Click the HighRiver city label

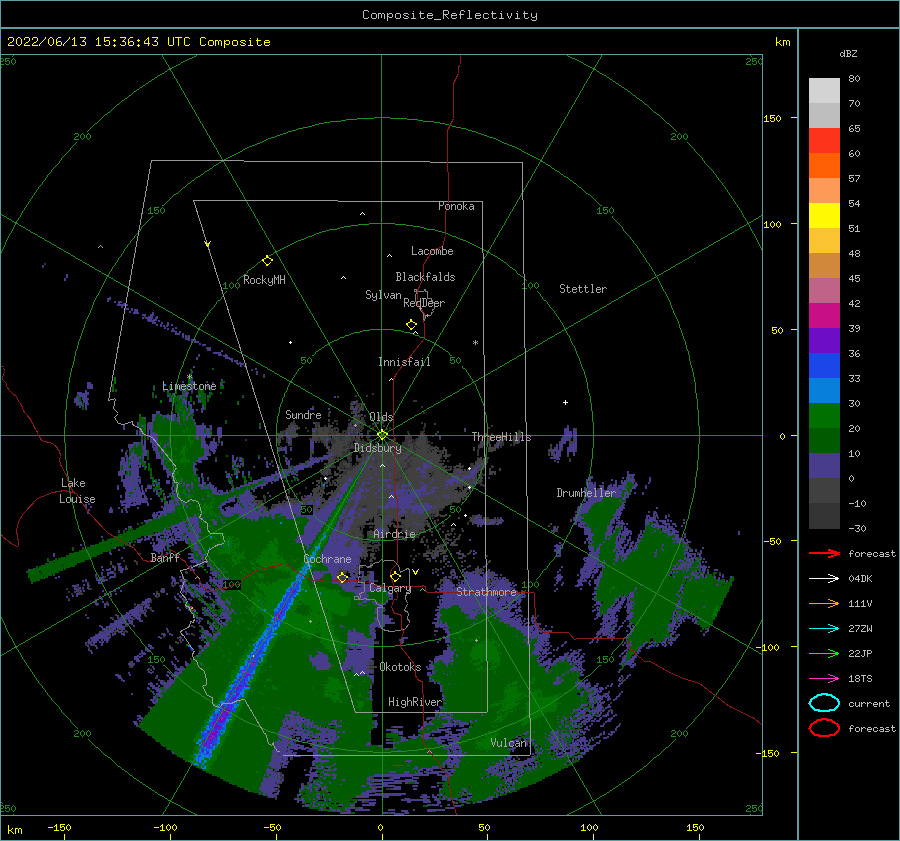(x=415, y=702)
